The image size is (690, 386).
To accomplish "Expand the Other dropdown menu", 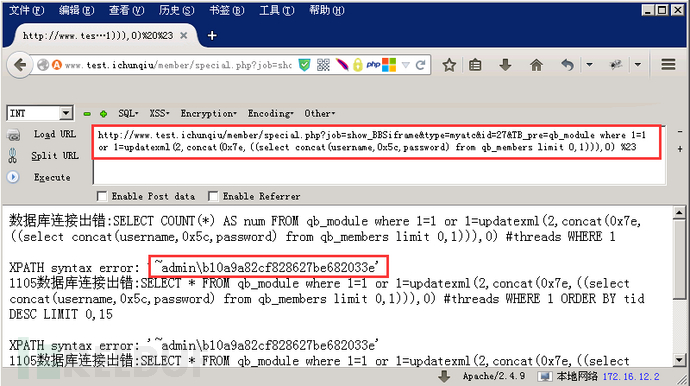I will pyautogui.click(x=319, y=114).
